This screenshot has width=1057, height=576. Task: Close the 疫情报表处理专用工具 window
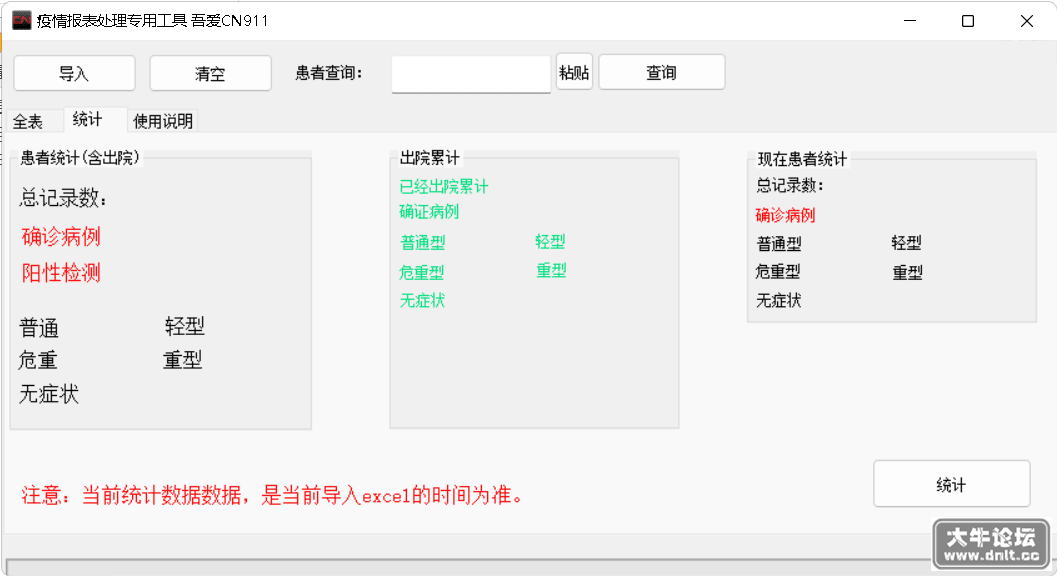click(1027, 21)
